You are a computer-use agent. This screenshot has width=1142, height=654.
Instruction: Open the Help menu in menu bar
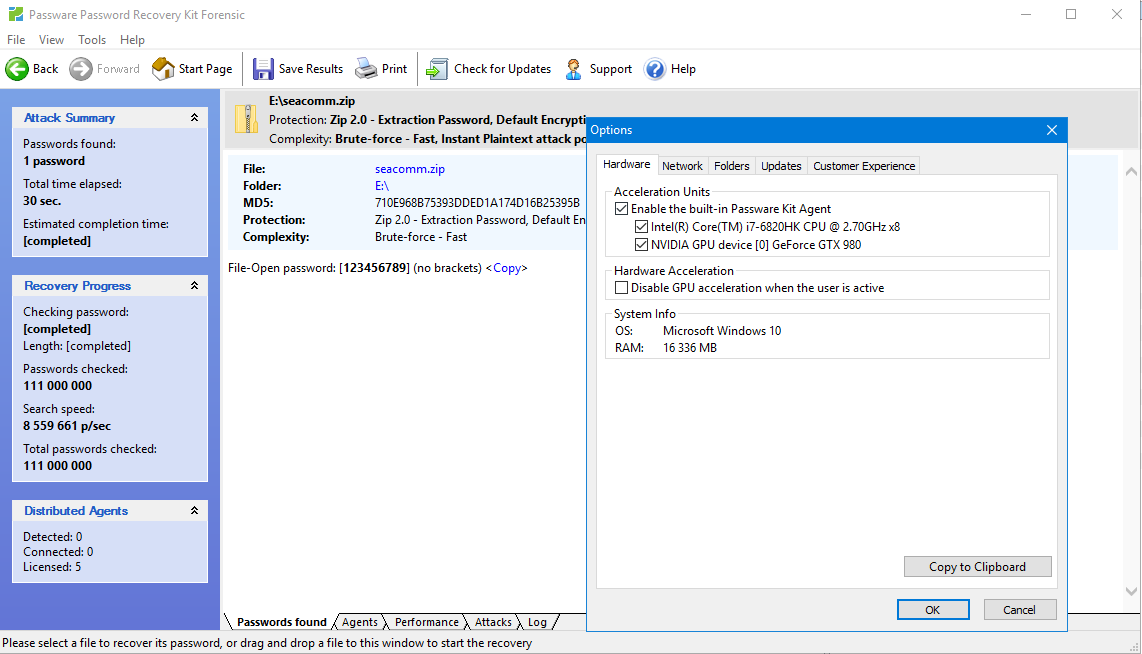click(132, 40)
